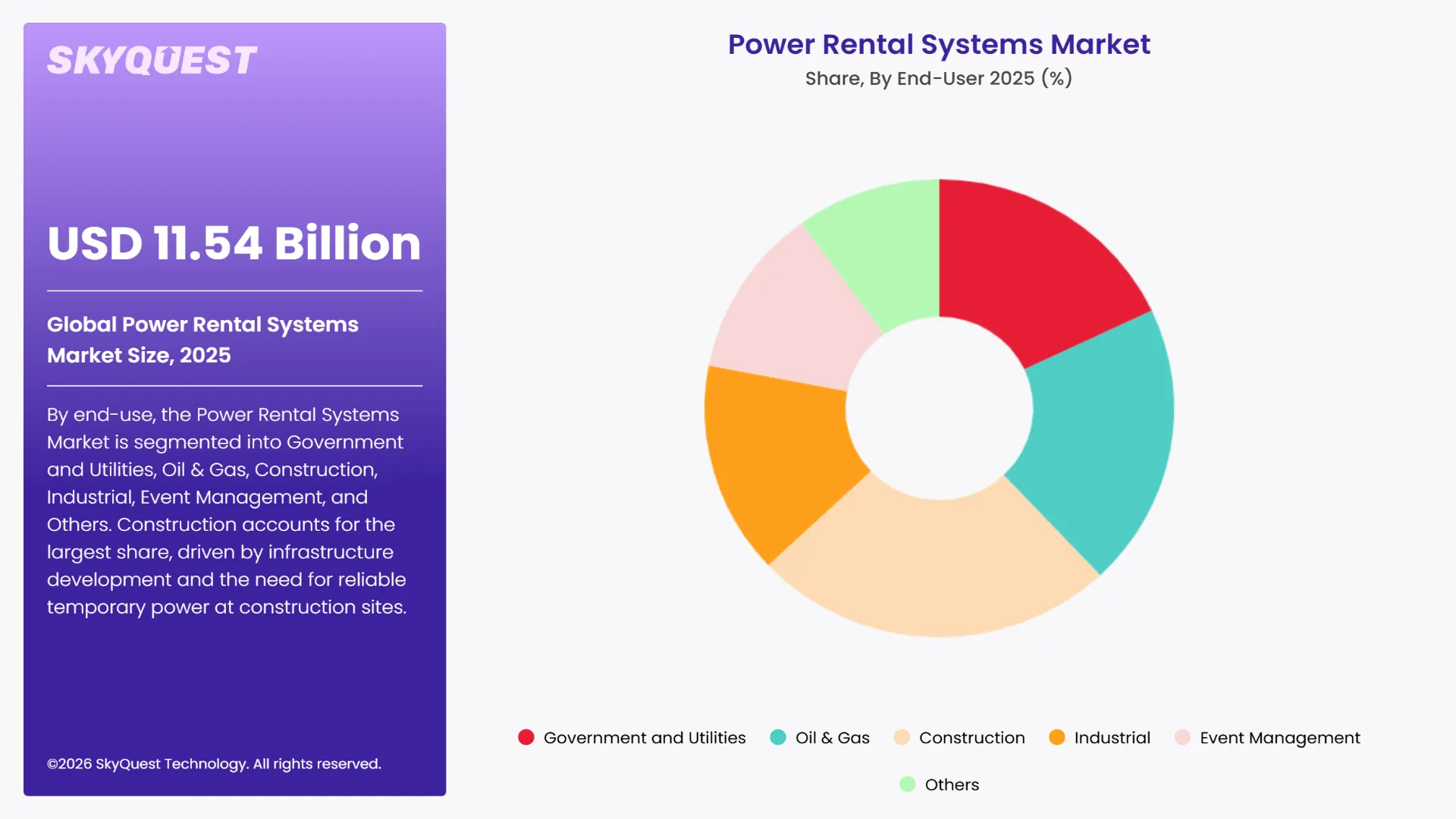Select the Construction legend label
1456x819 pixels.
pos(972,738)
